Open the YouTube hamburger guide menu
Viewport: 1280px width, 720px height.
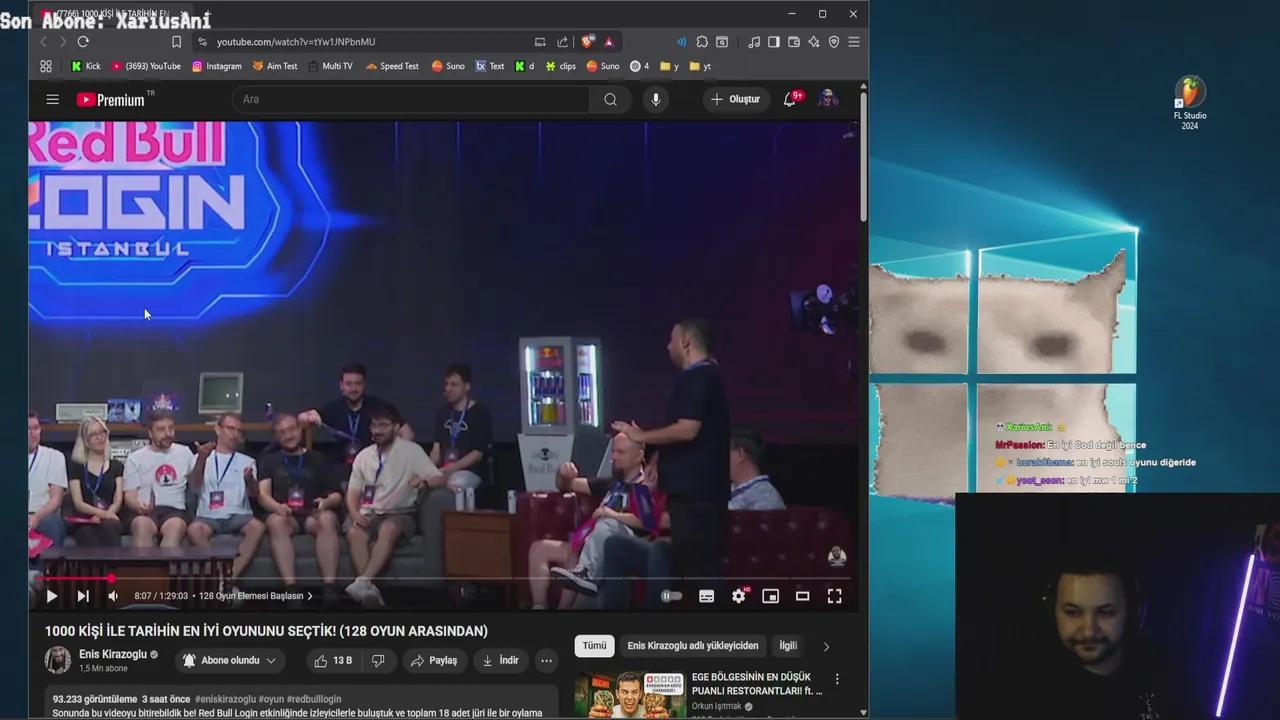pos(53,99)
